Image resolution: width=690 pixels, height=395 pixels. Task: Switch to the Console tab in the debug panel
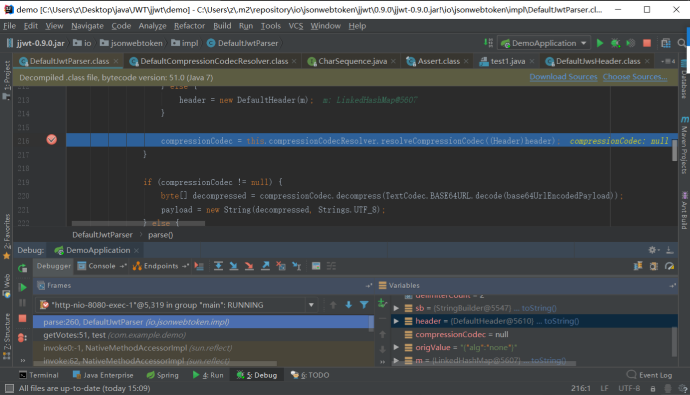pyautogui.click(x=102, y=266)
